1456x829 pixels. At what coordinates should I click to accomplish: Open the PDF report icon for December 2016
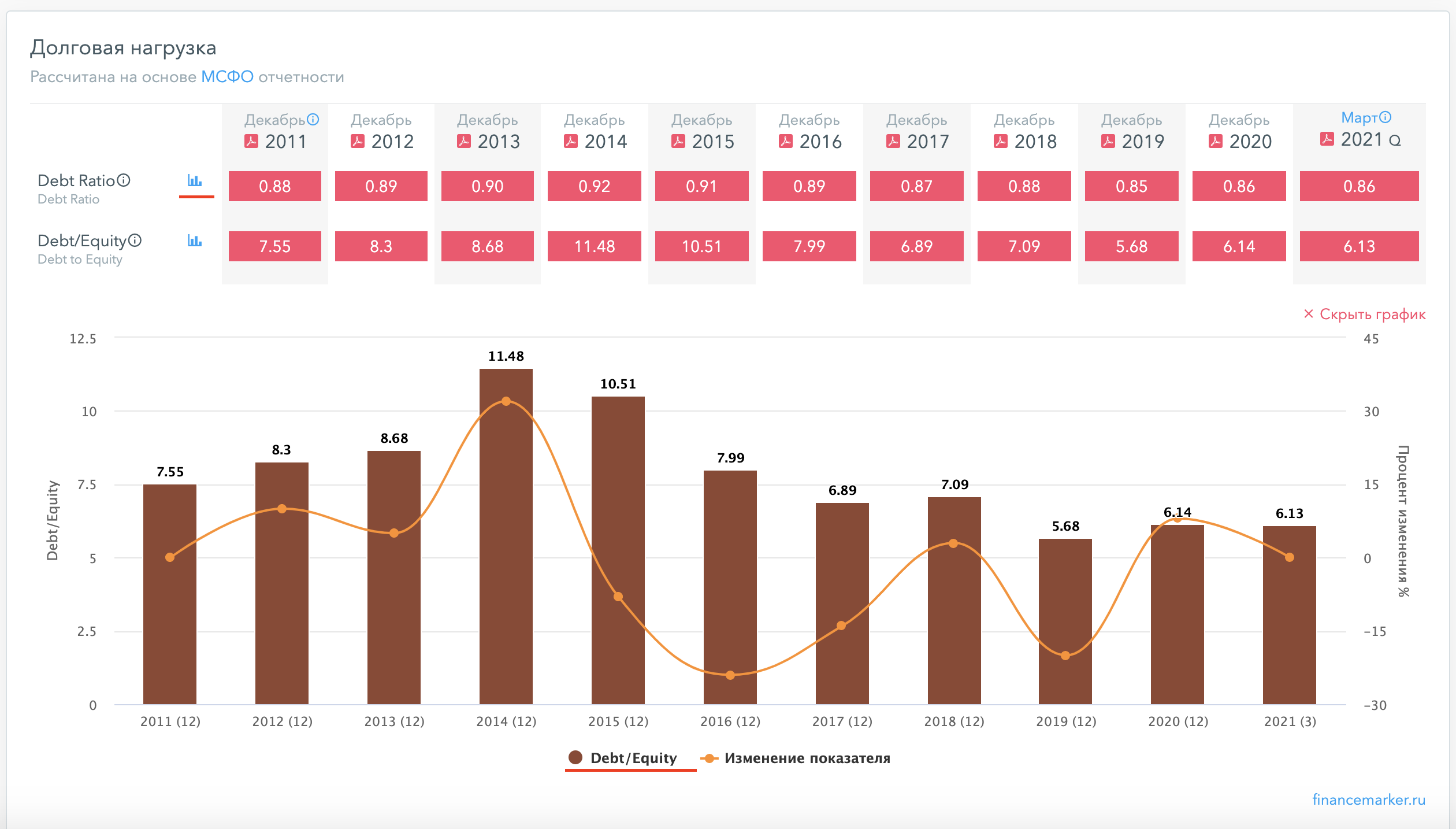(786, 141)
